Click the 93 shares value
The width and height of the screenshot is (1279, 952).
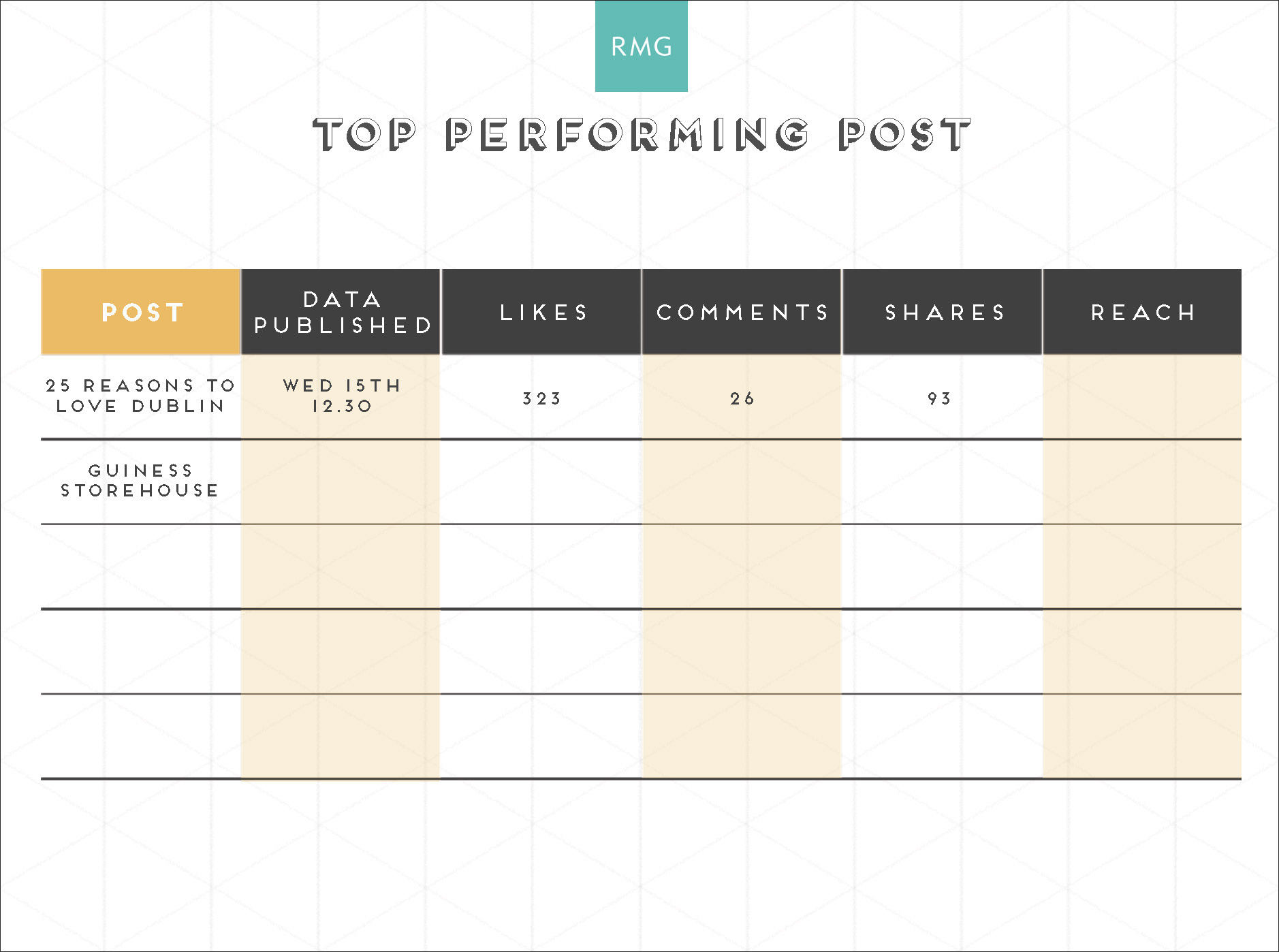[939, 398]
